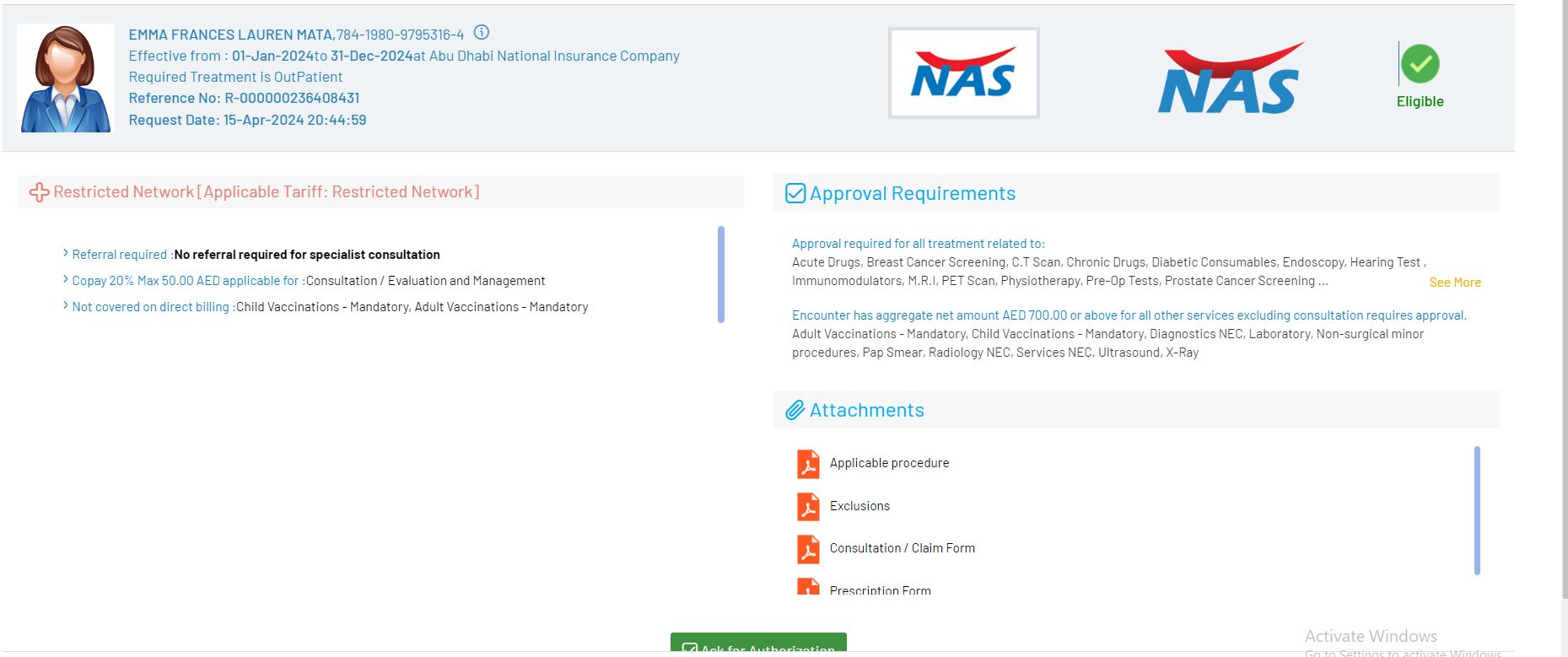Open the Exclusions PDF icon
This screenshot has width=1568, height=657.
808,506
